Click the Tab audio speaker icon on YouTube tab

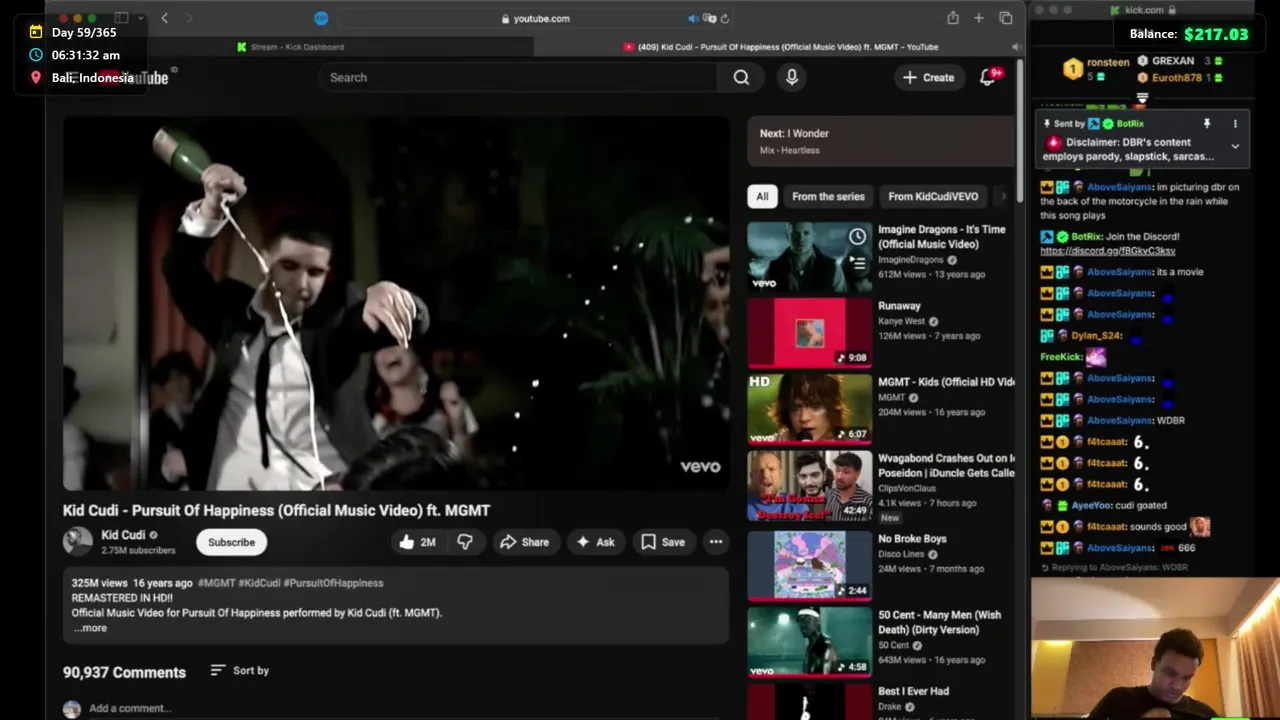tap(1016, 47)
